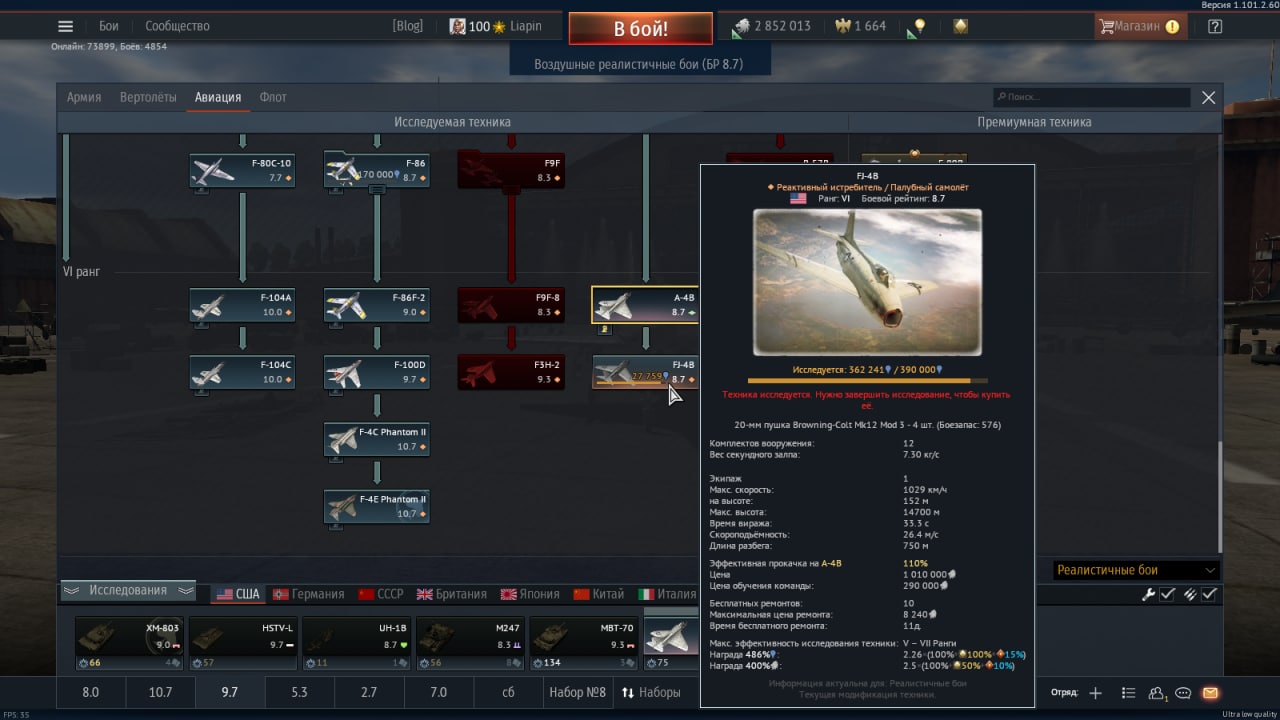This screenshot has height=720, width=1280.
Task: Select the F-104C aircraft card
Action: tap(242, 372)
